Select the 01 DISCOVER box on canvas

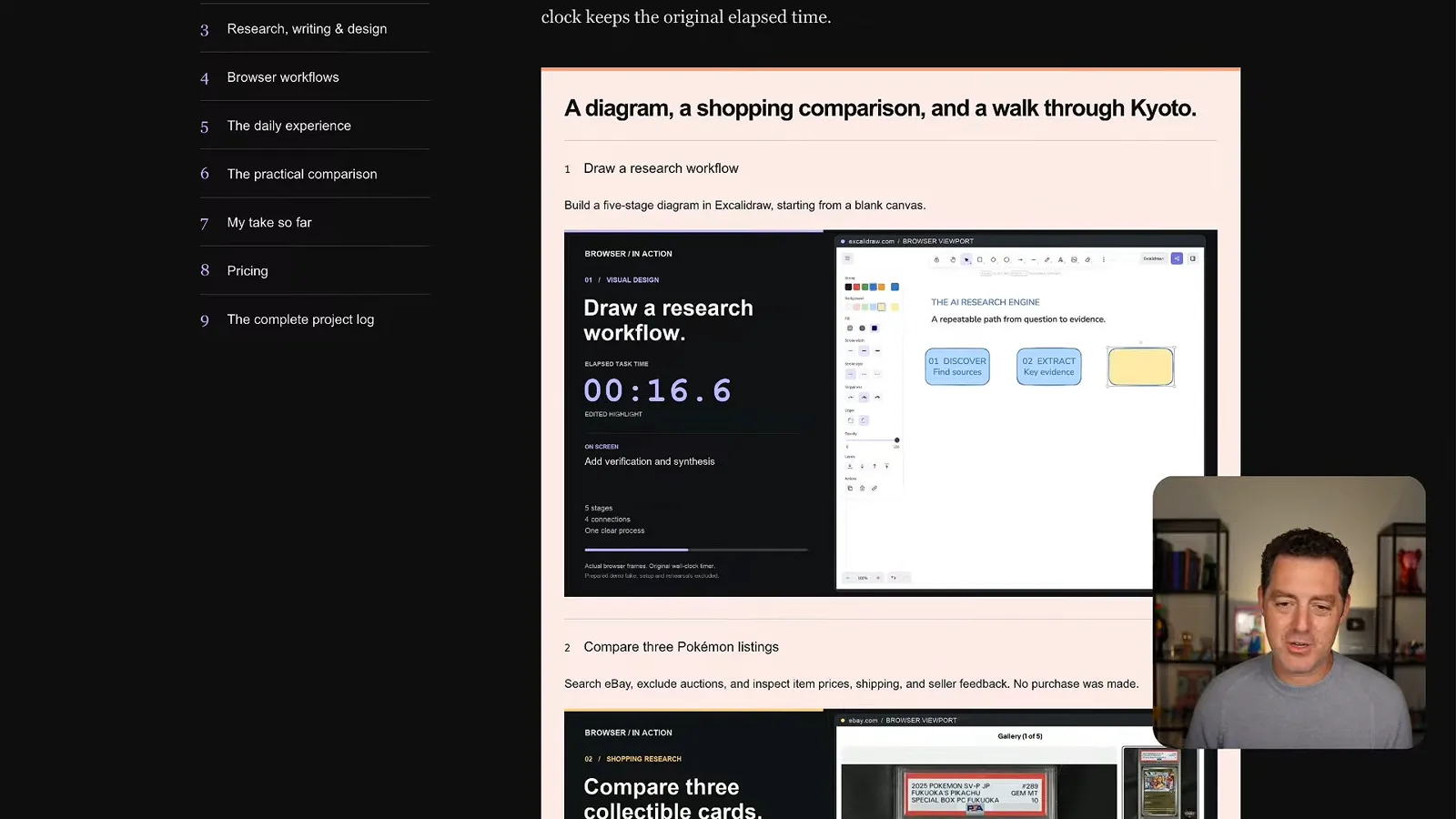[957, 367]
